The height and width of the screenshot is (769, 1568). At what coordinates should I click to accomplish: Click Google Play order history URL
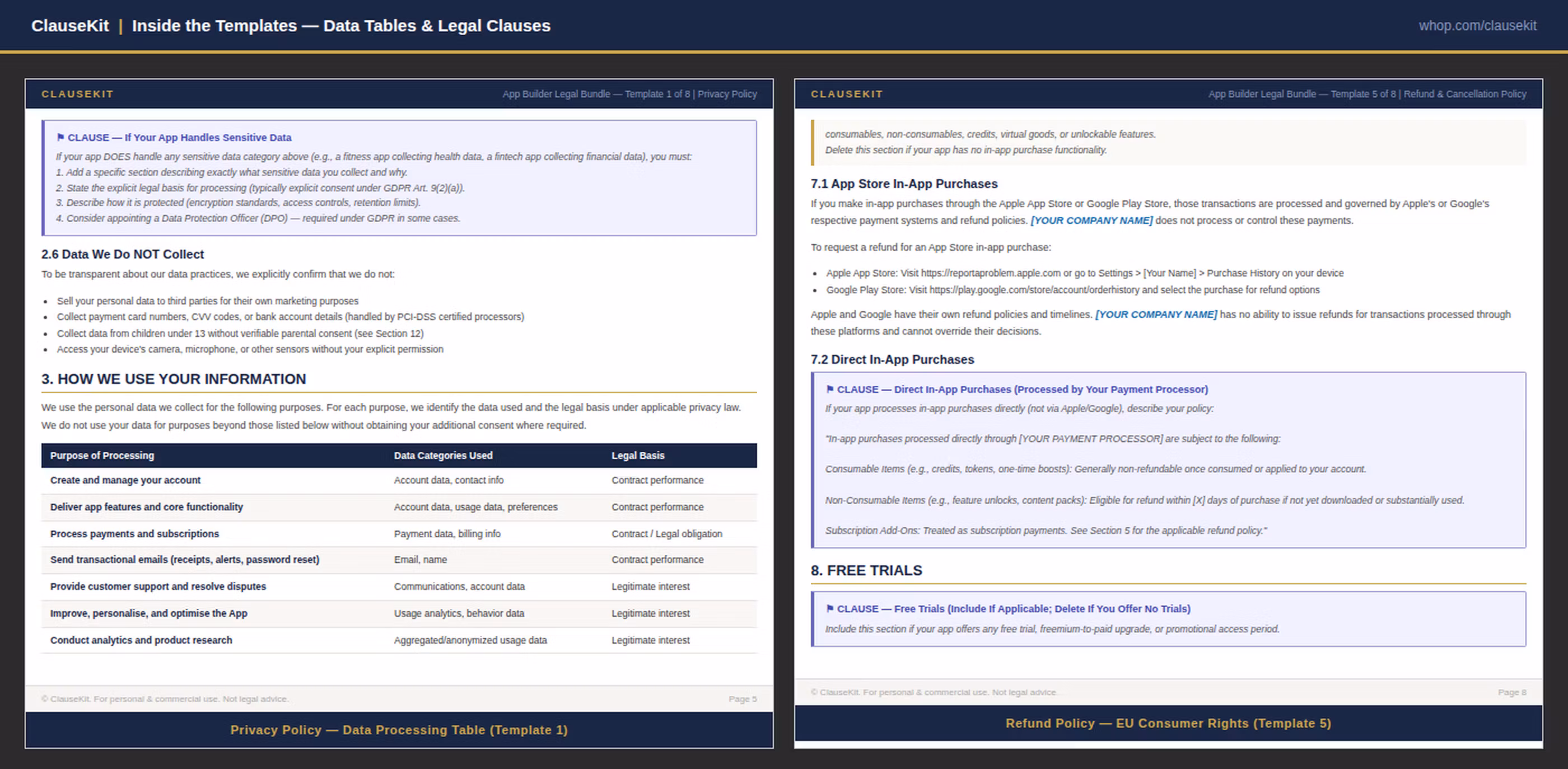click(1034, 290)
